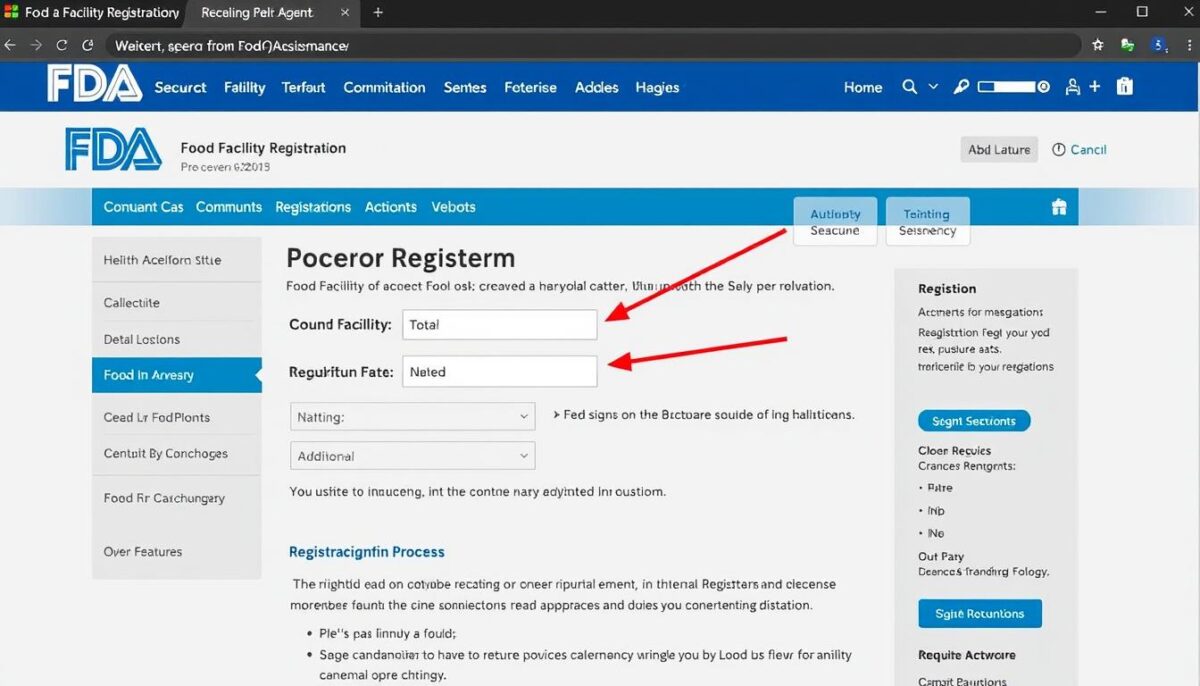
Task: Open the Registations menu item
Action: point(313,207)
